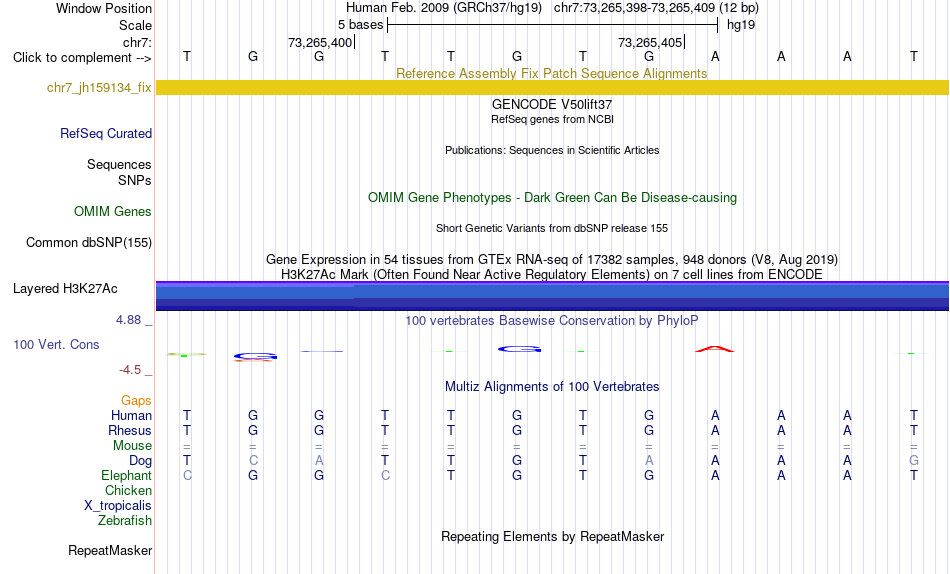950x574 pixels.
Task: Click the chr7: ruler label
Action: [138, 42]
